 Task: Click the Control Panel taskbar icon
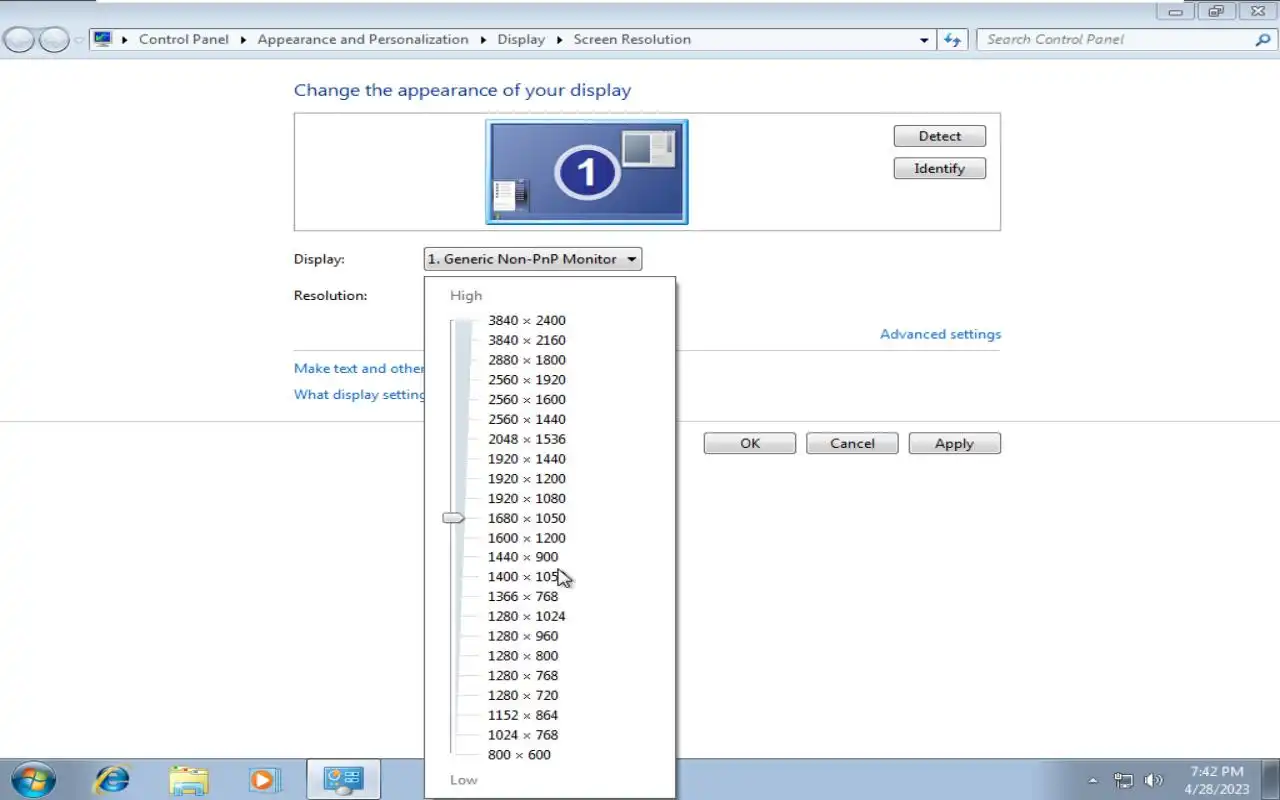343,779
